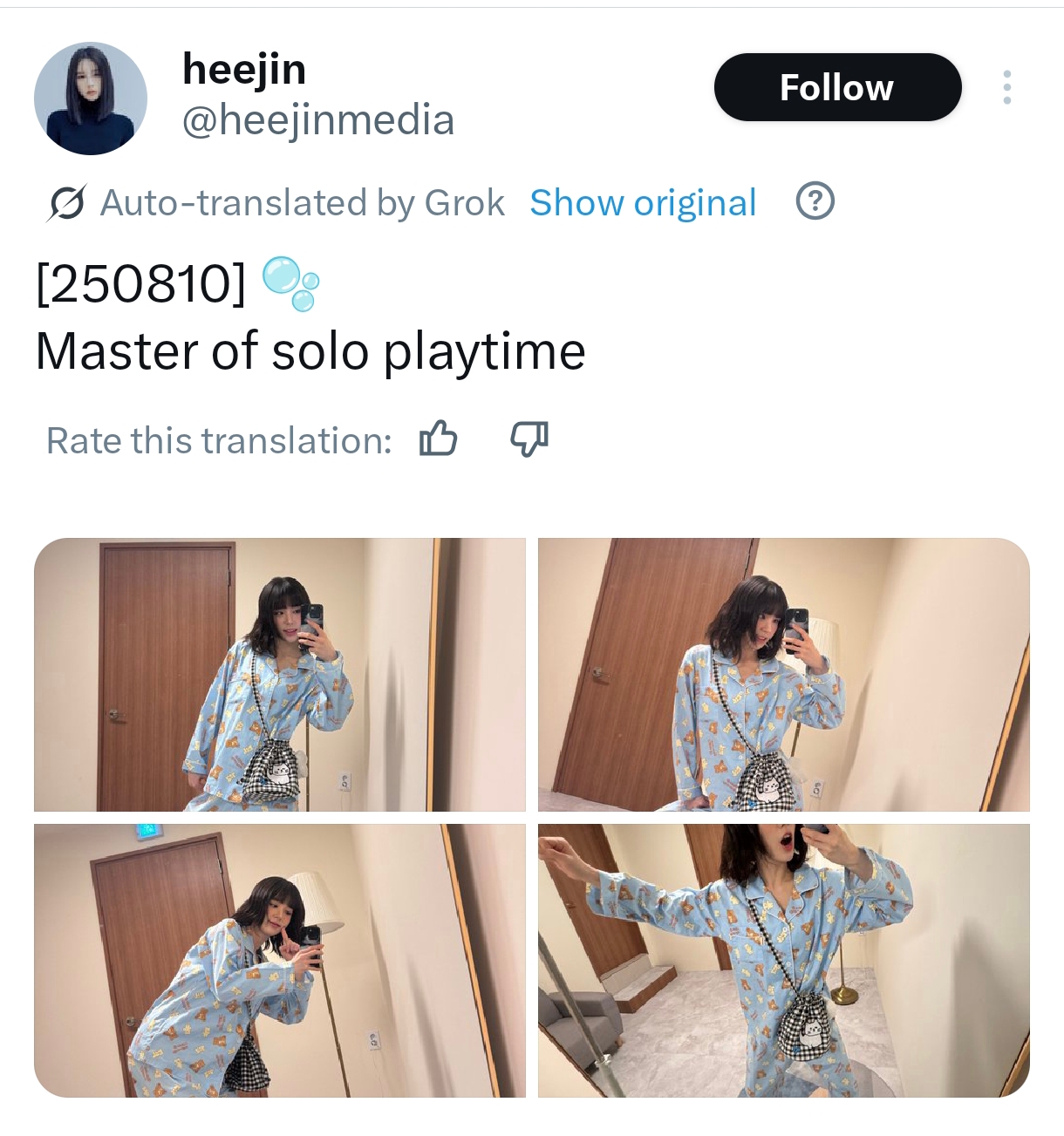The image size is (1064, 1136).
Task: Open bottom-right outstretched arm photo
Action: click(784, 961)
